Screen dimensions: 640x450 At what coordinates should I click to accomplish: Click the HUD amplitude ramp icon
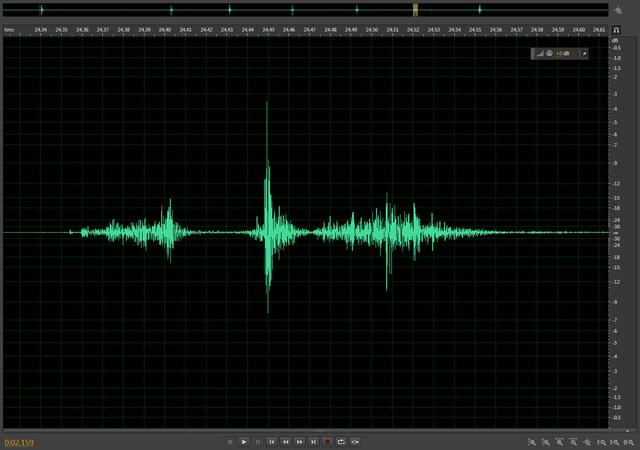coord(540,53)
